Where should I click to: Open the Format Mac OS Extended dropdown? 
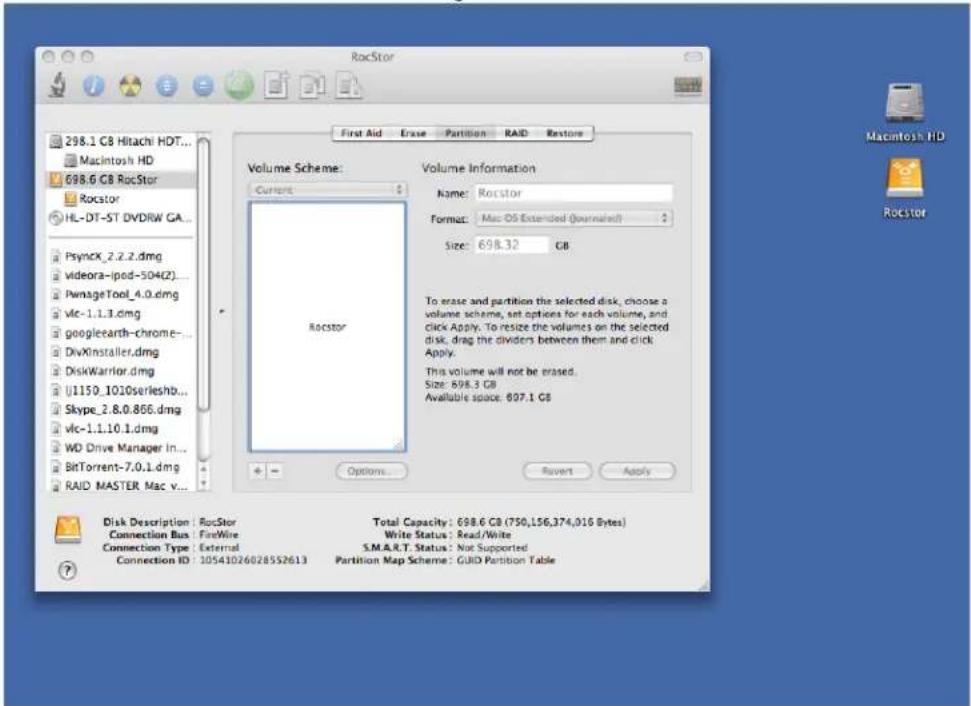pyautogui.click(x=574, y=218)
